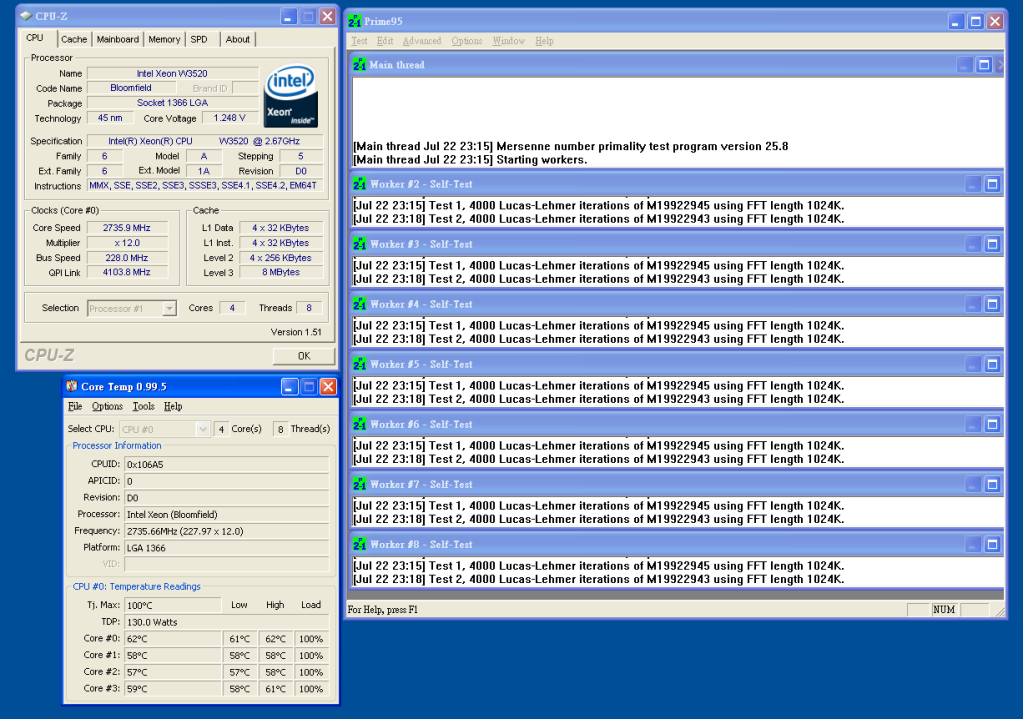Maximize the Worker #6 child window
The width and height of the screenshot is (1023, 719).
click(992, 424)
